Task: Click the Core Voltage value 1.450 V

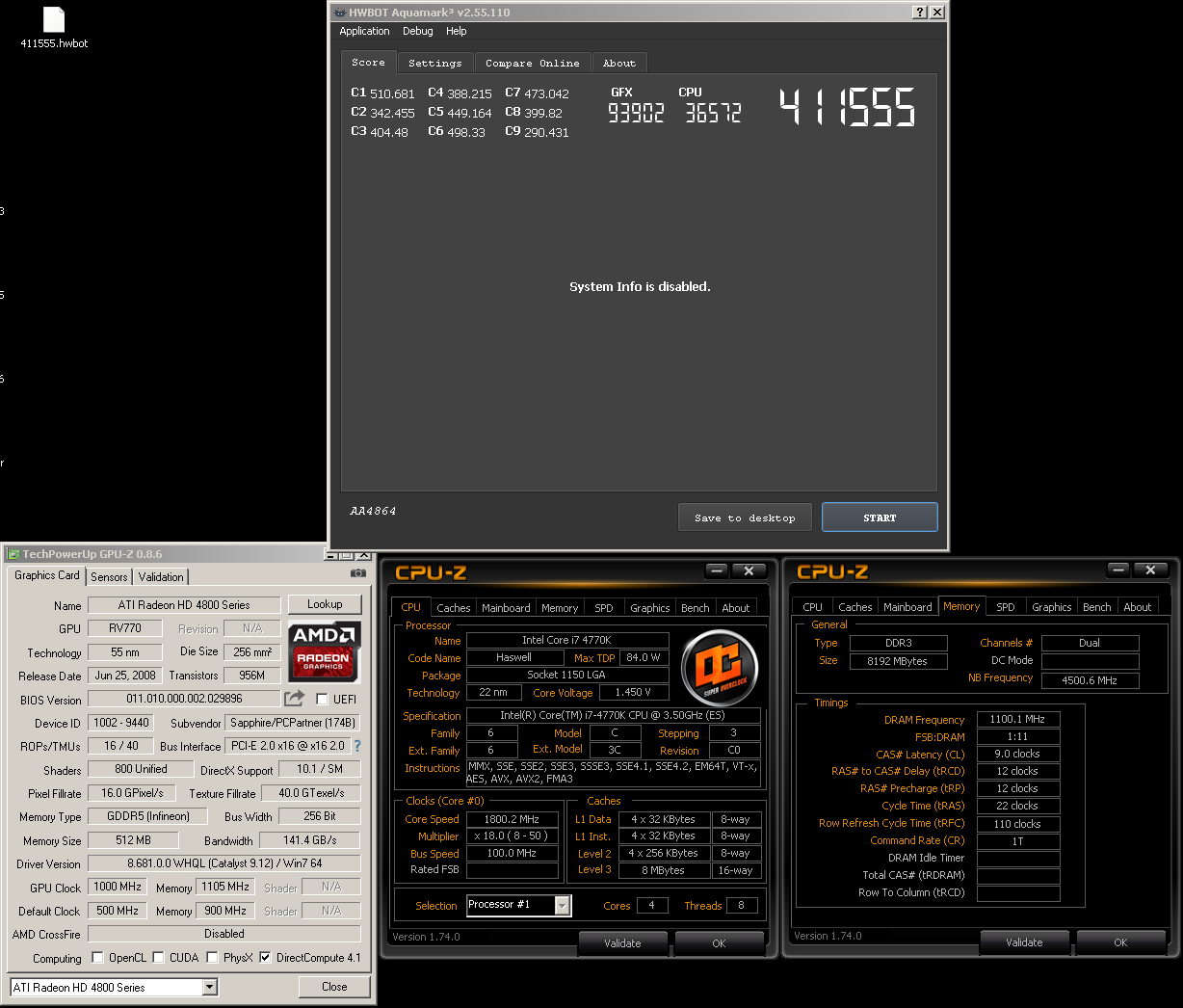Action: point(634,692)
